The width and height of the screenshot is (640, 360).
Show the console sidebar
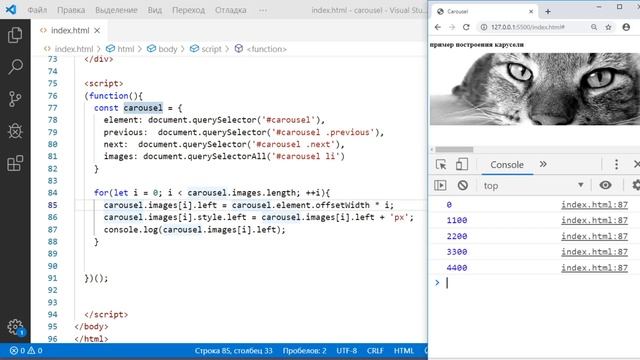(x=440, y=185)
